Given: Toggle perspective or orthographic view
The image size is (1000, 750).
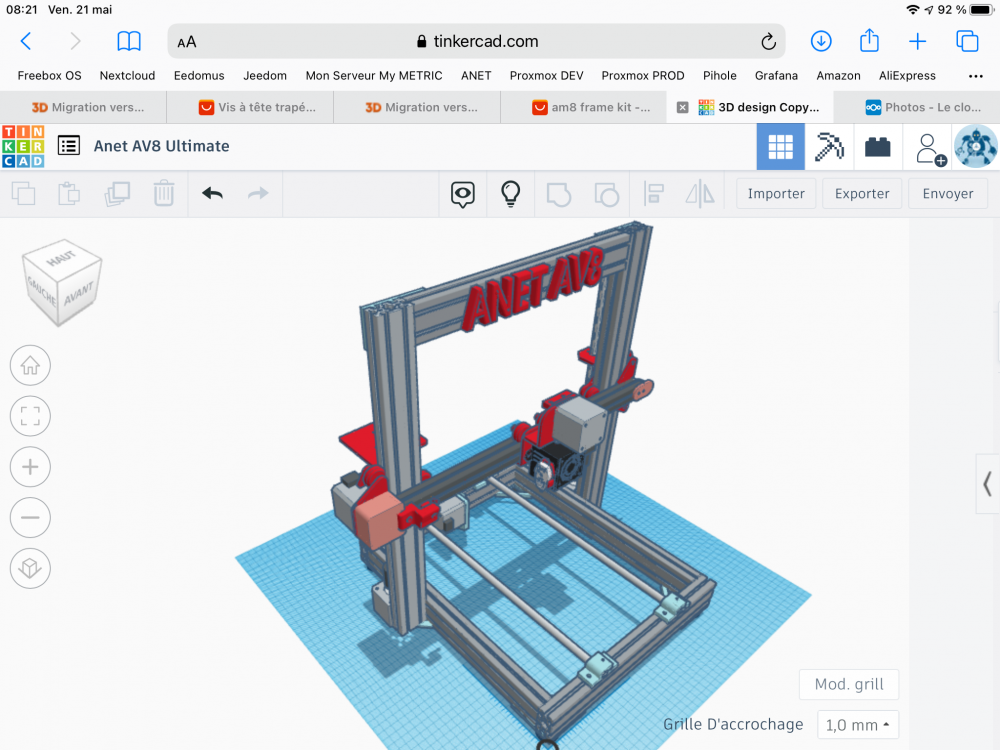Looking at the screenshot, I should click(x=30, y=568).
